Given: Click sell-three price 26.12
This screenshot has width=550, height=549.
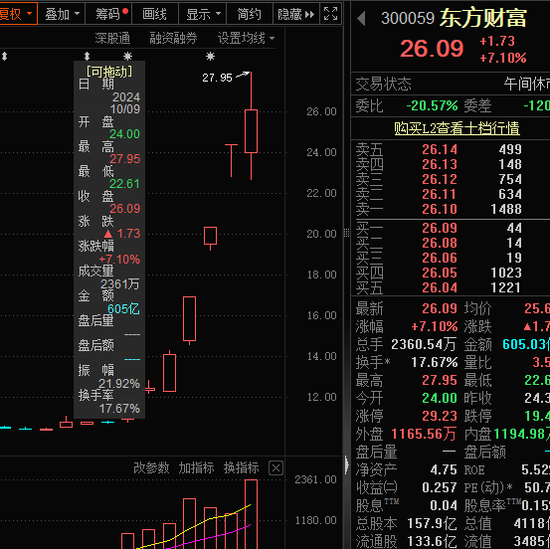Looking at the screenshot, I should click(x=440, y=179).
